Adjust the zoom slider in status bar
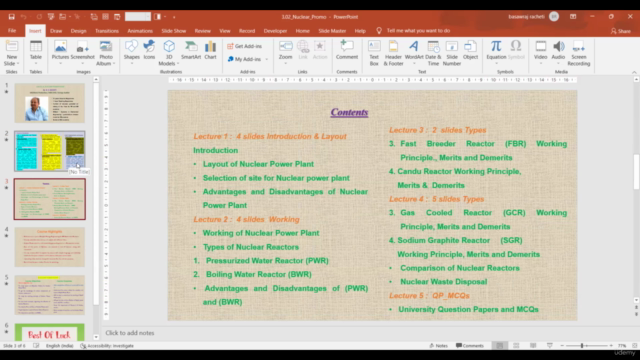This screenshot has width=640, height=360. click(582, 346)
